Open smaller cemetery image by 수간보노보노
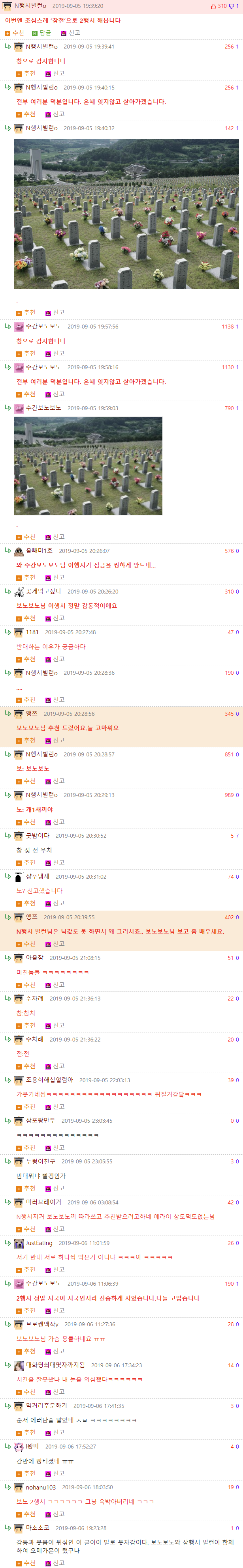This screenshot has width=243, height=1568. (x=88, y=466)
